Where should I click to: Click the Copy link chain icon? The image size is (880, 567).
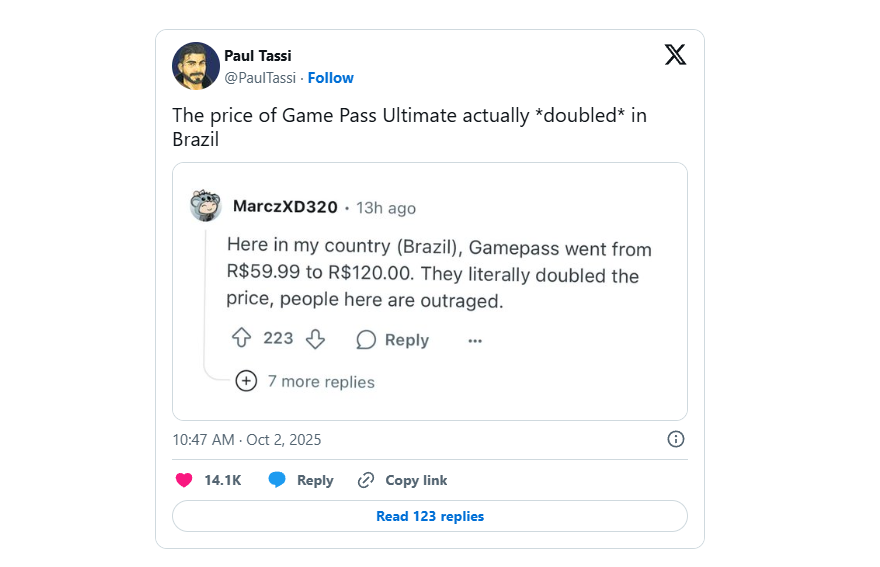[366, 480]
